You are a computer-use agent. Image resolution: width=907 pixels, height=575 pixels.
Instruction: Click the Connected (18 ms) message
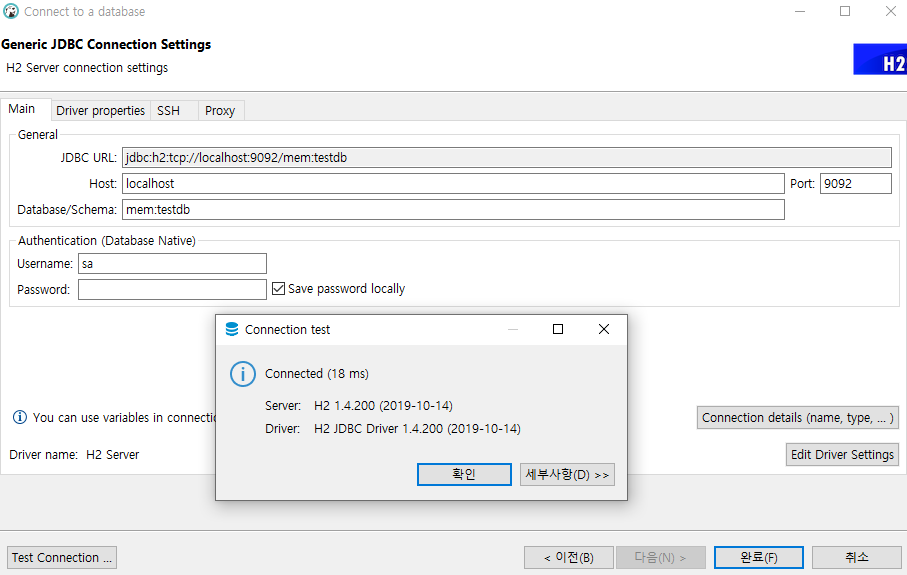(x=316, y=374)
